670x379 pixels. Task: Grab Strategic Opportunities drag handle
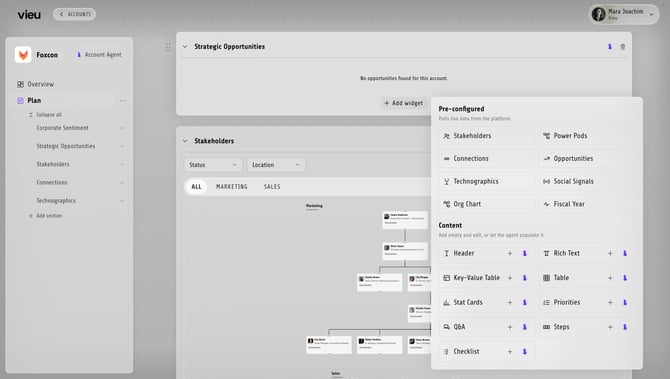pyautogui.click(x=168, y=47)
